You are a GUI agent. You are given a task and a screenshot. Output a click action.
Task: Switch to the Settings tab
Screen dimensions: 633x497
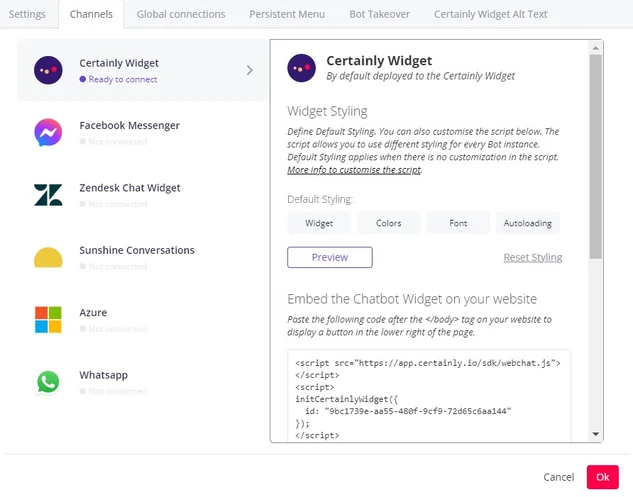coord(27,14)
